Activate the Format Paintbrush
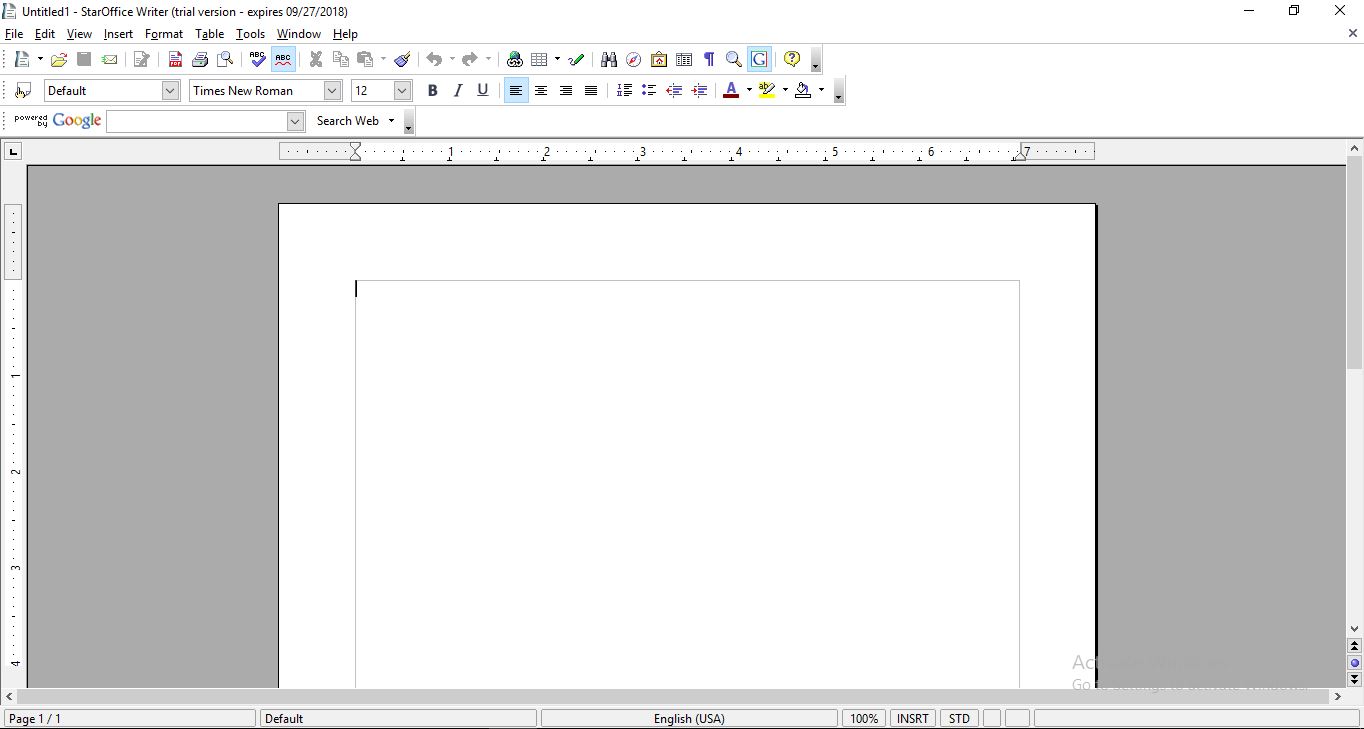The height and width of the screenshot is (729, 1364). click(x=402, y=59)
